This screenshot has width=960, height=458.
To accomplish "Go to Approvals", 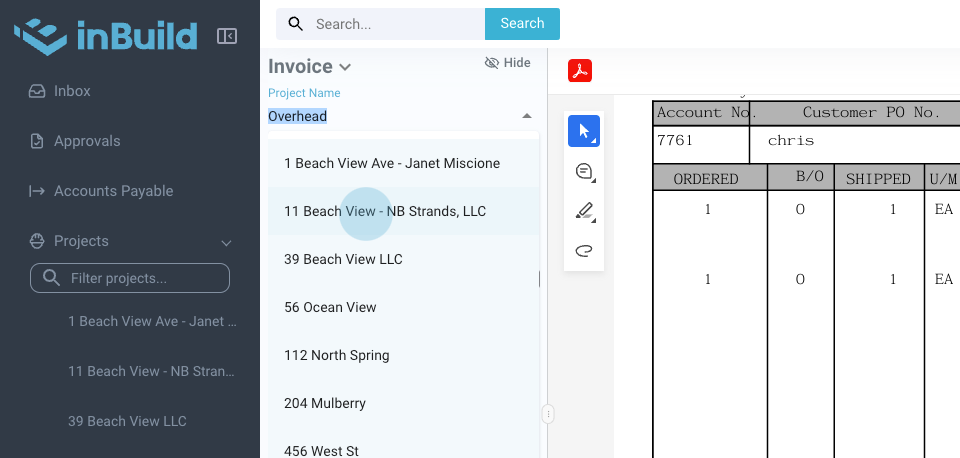I will [87, 141].
